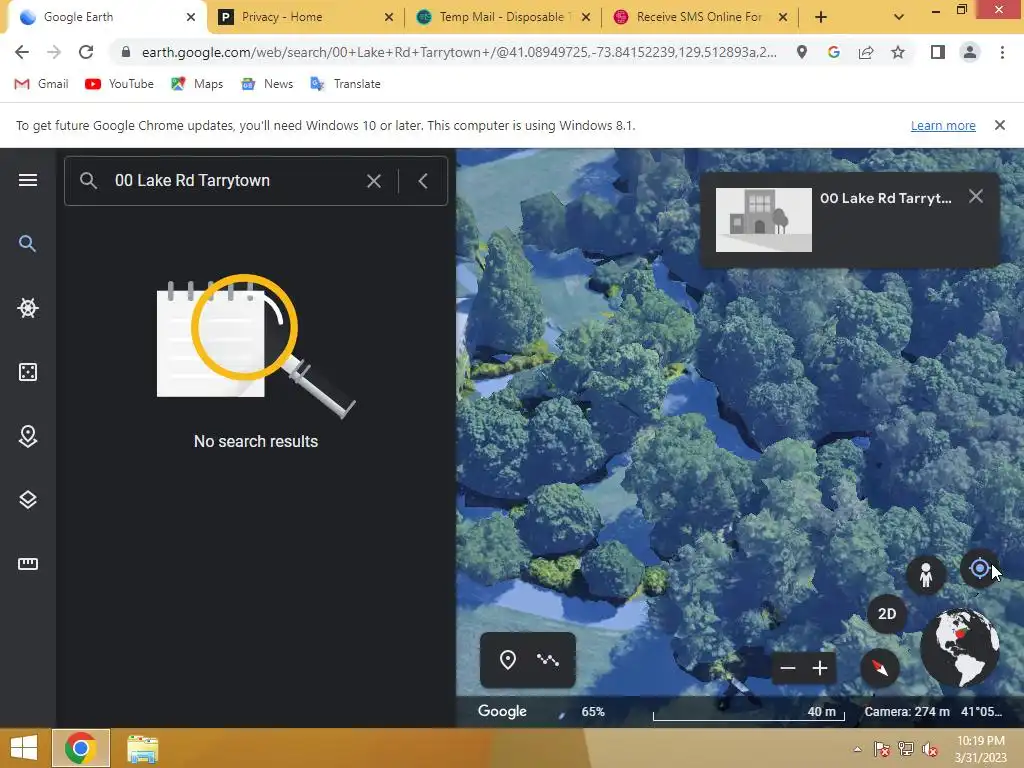Close the 00 Lake Rd info card

[x=976, y=197]
